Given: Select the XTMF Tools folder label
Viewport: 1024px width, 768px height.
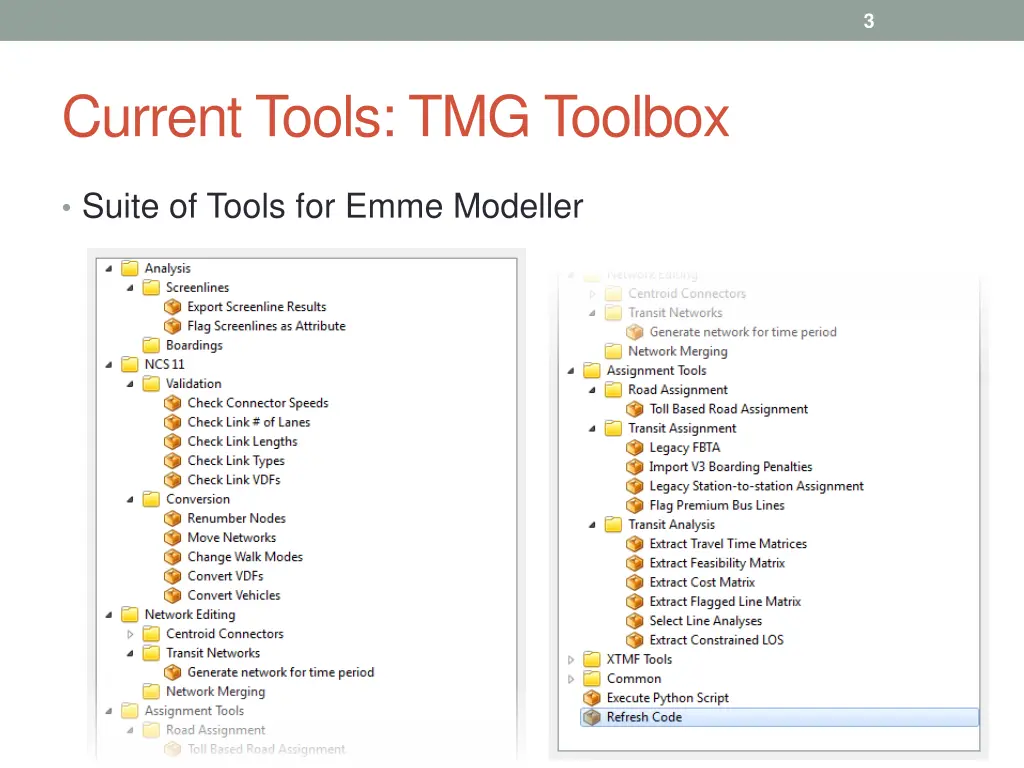Looking at the screenshot, I should click(639, 660).
